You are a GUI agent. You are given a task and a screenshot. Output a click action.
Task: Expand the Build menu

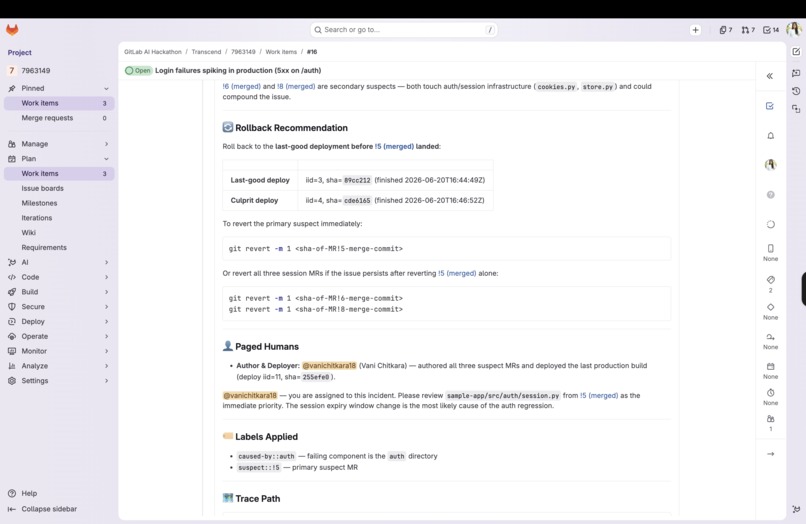click(59, 292)
